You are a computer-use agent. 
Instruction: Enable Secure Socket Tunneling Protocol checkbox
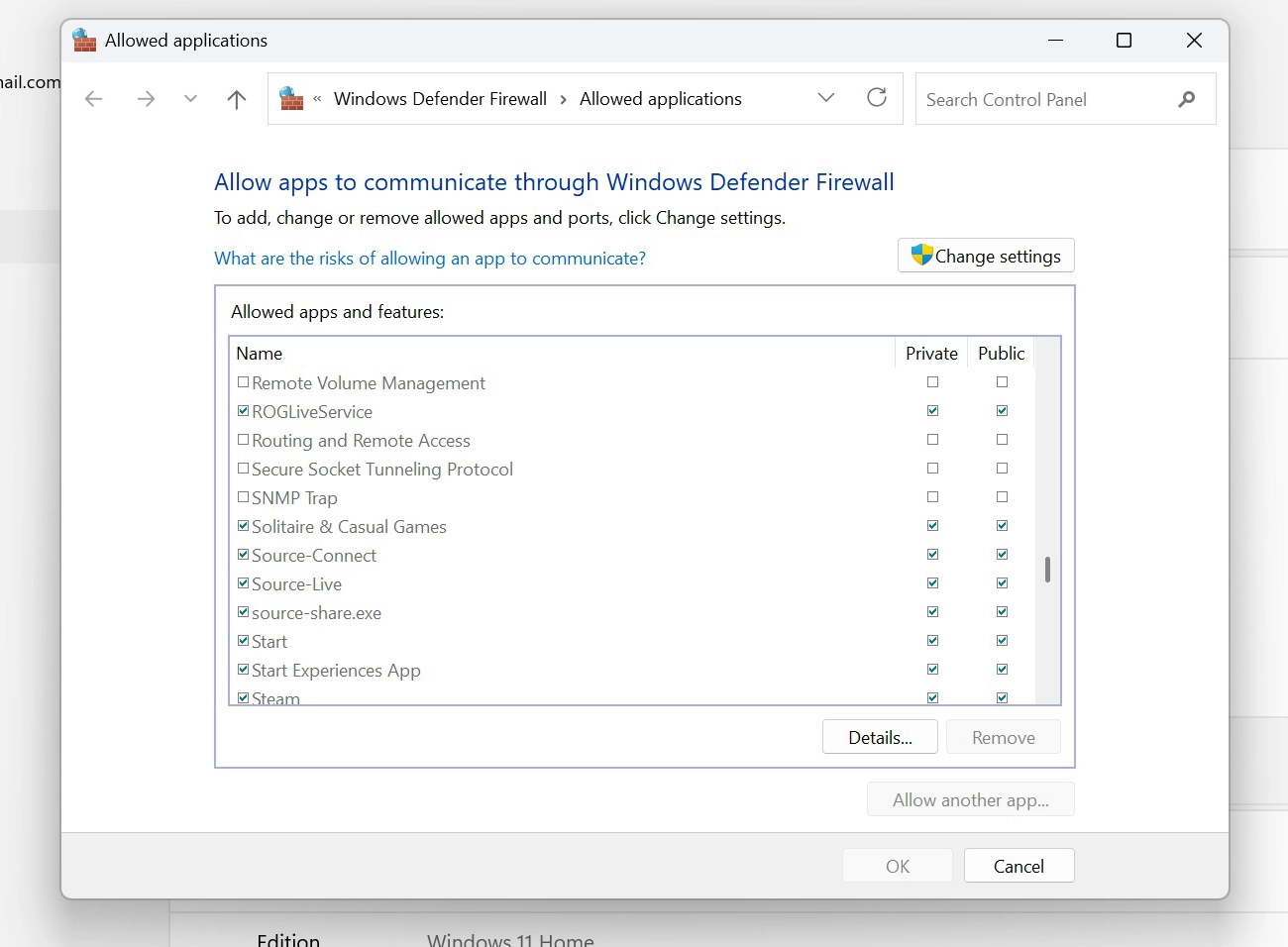pos(243,469)
